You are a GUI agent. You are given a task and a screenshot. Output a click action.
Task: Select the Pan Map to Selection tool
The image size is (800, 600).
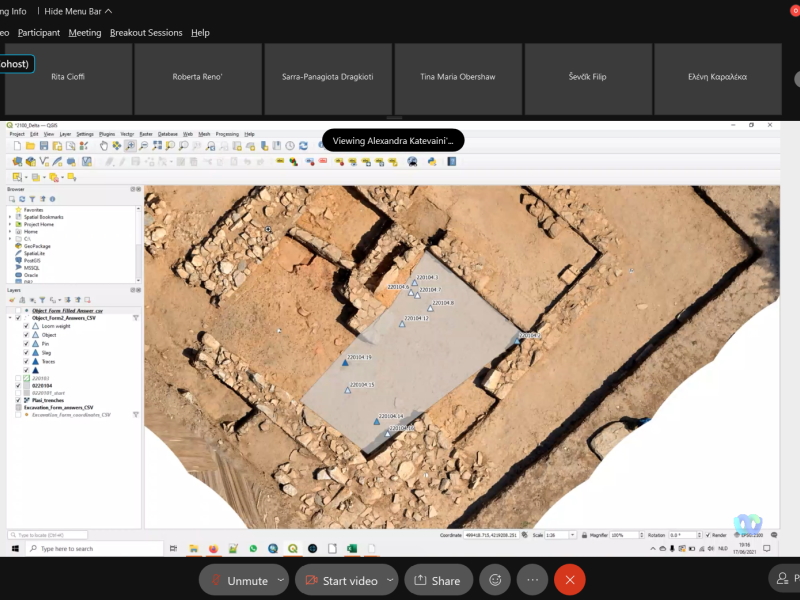(x=117, y=146)
